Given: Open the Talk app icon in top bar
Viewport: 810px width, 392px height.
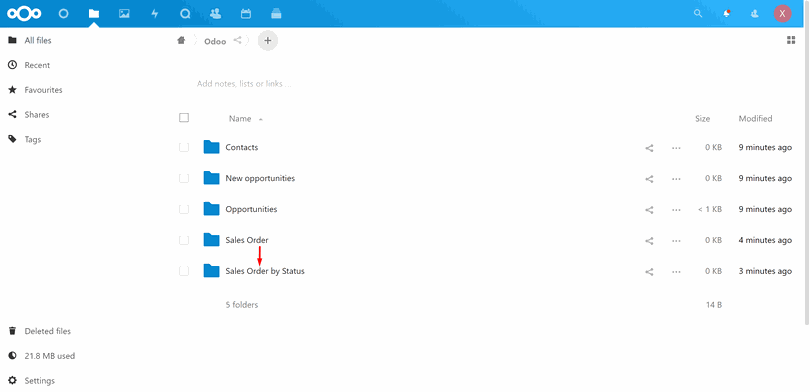Looking at the screenshot, I should [x=185, y=14].
